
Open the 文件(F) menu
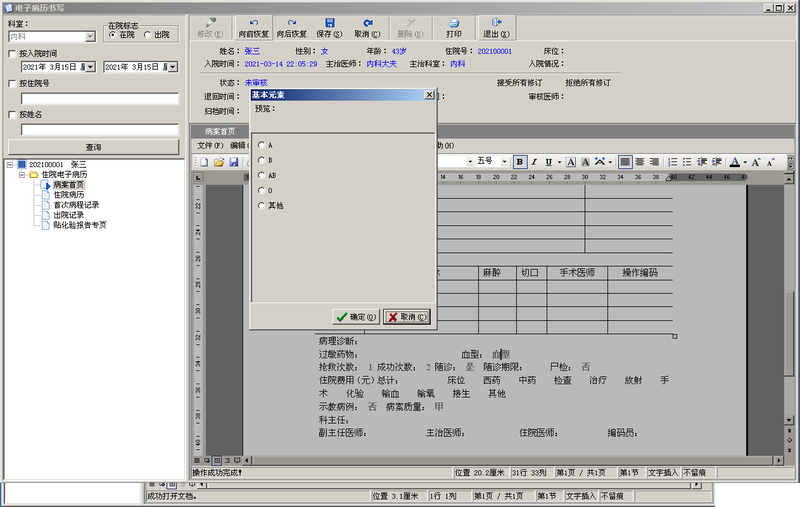tap(210, 145)
